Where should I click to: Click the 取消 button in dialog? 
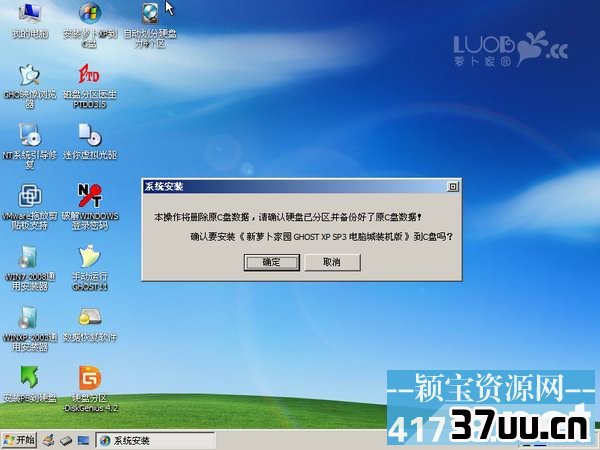point(332,262)
